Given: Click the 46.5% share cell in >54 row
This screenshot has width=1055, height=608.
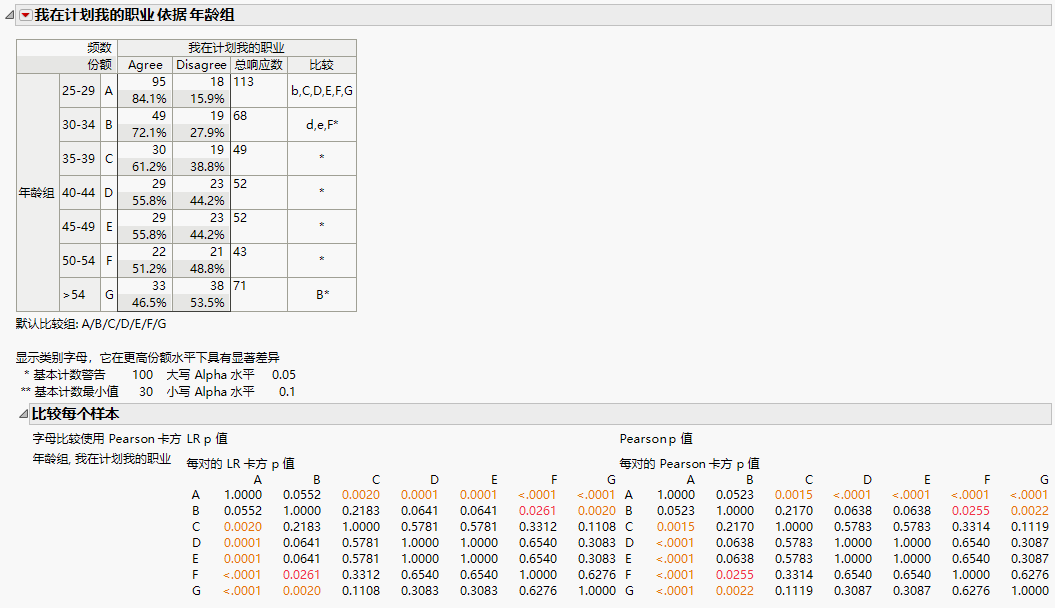Looking at the screenshot, I should click(x=150, y=302).
